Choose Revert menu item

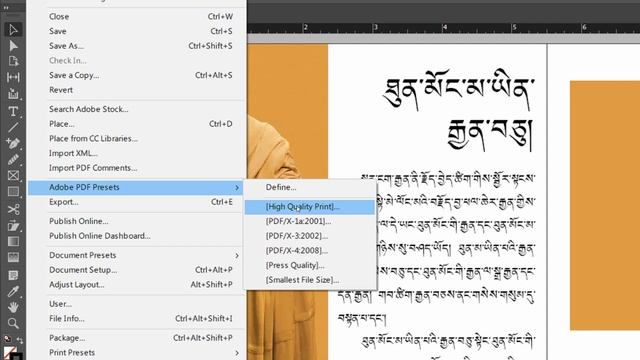(x=136, y=90)
